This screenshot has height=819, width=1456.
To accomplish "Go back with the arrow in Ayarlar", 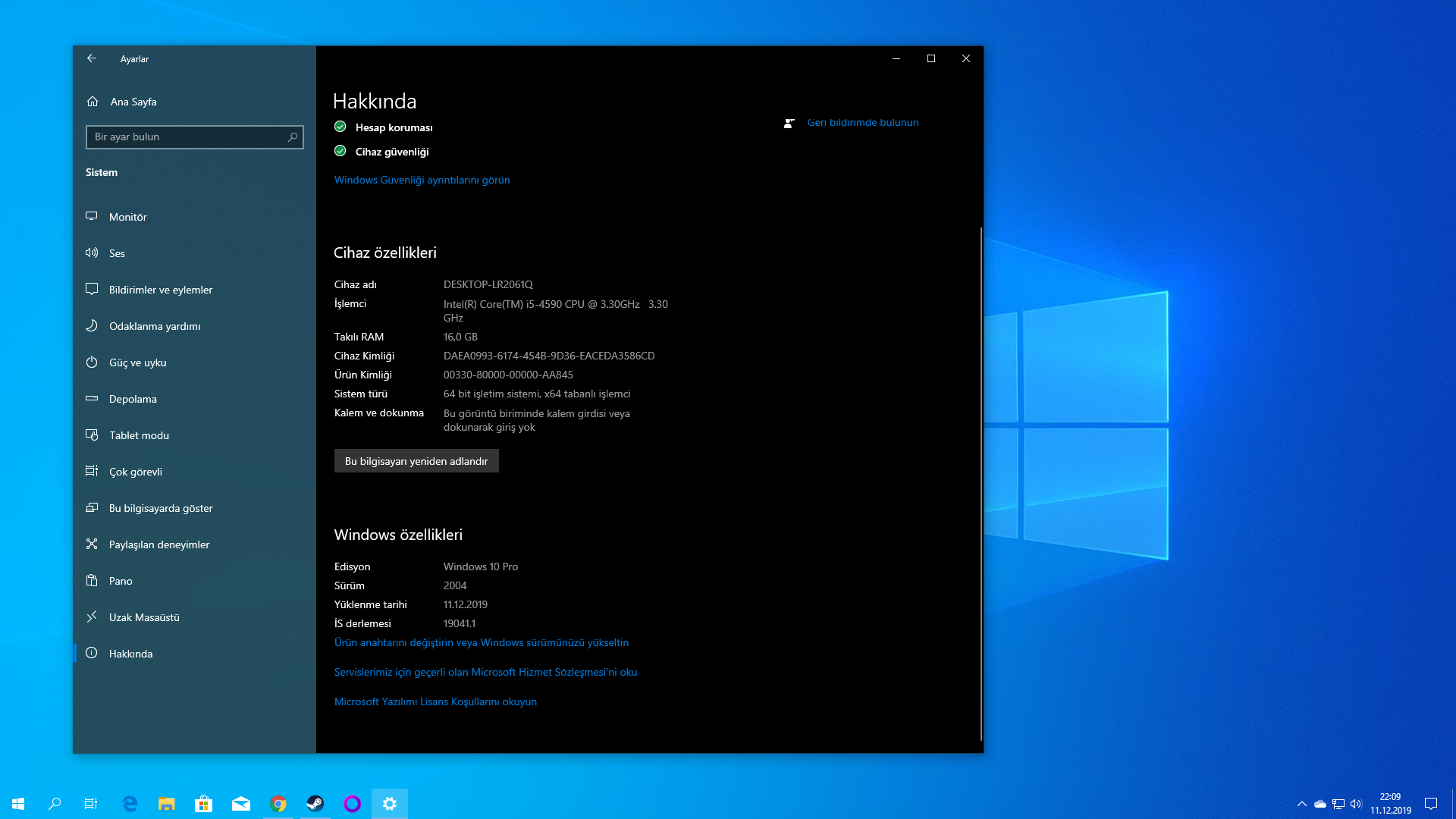I will pyautogui.click(x=92, y=58).
